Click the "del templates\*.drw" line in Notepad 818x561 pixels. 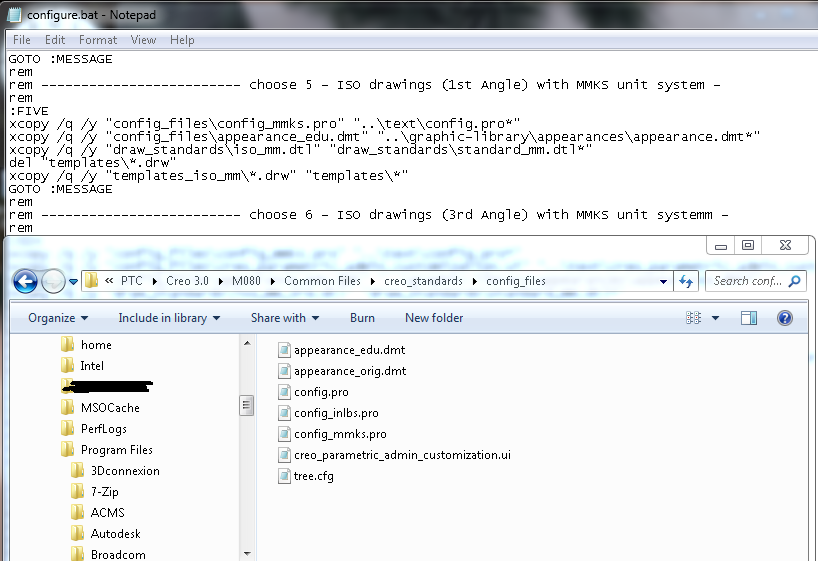(93, 163)
